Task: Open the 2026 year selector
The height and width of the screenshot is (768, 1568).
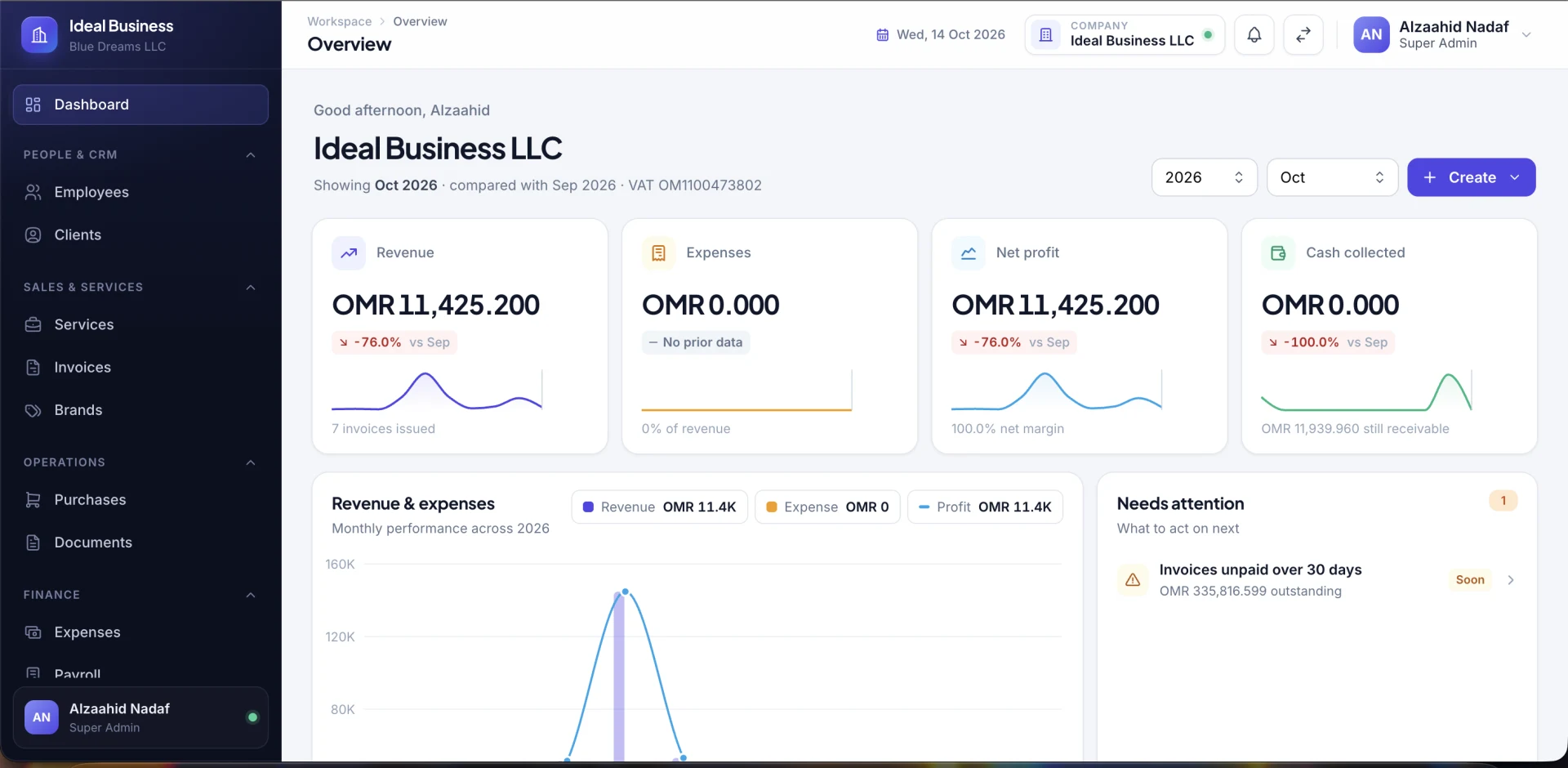Action: (1204, 177)
